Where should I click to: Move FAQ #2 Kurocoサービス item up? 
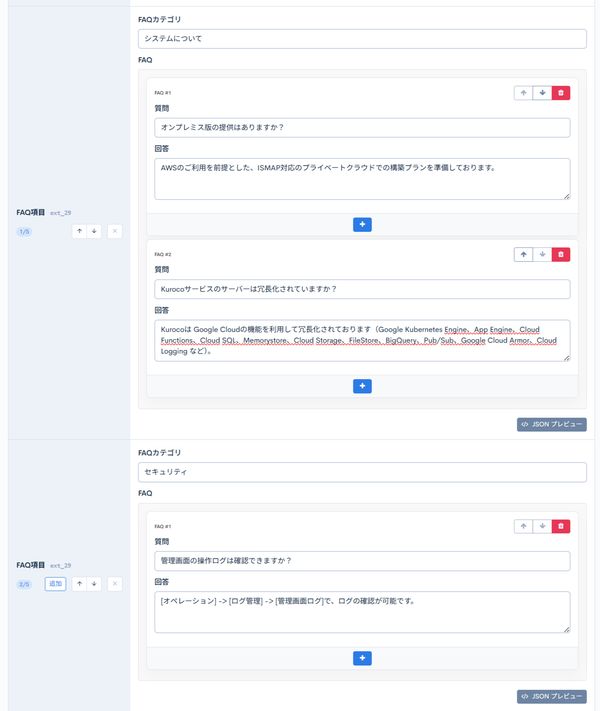[523, 254]
